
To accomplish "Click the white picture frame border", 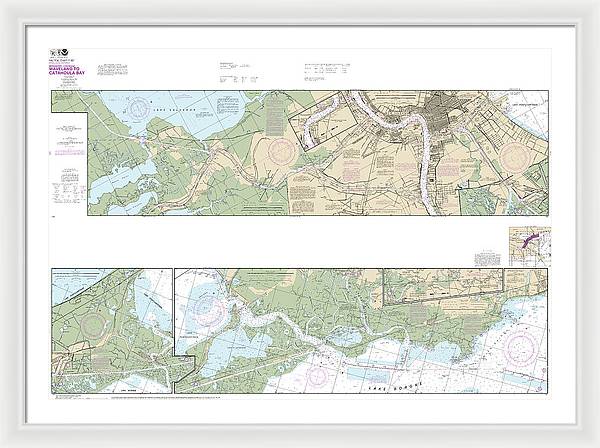I will [x=300, y=12].
